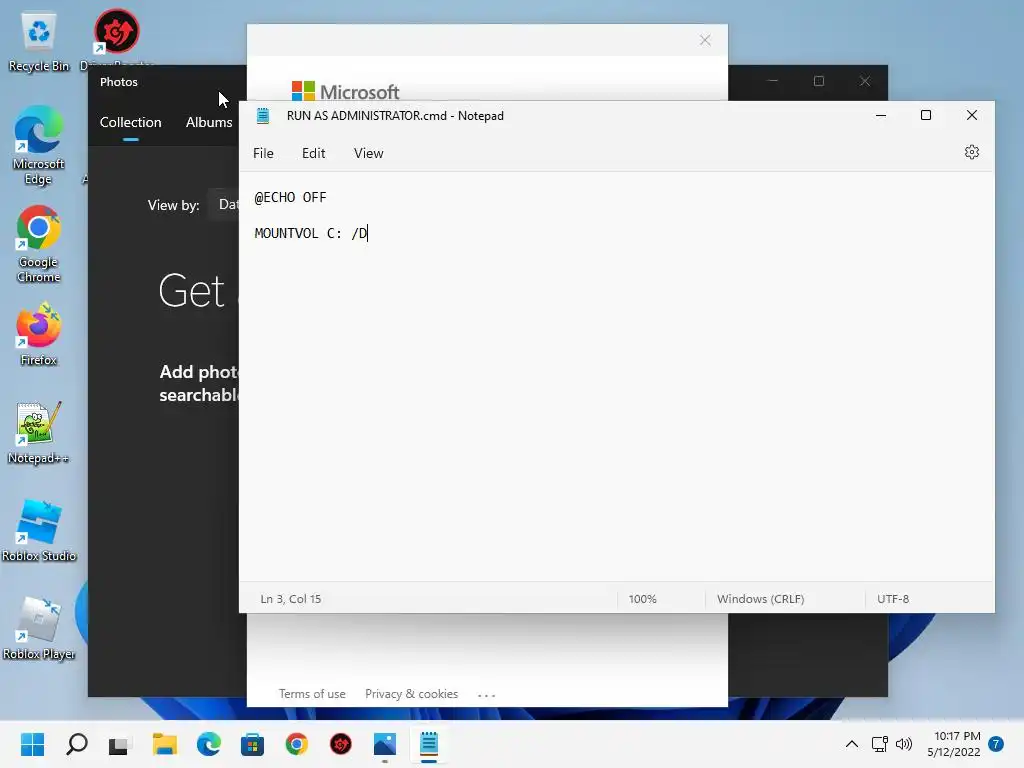
Task: Open Notepad settings gear
Action: coord(971,152)
